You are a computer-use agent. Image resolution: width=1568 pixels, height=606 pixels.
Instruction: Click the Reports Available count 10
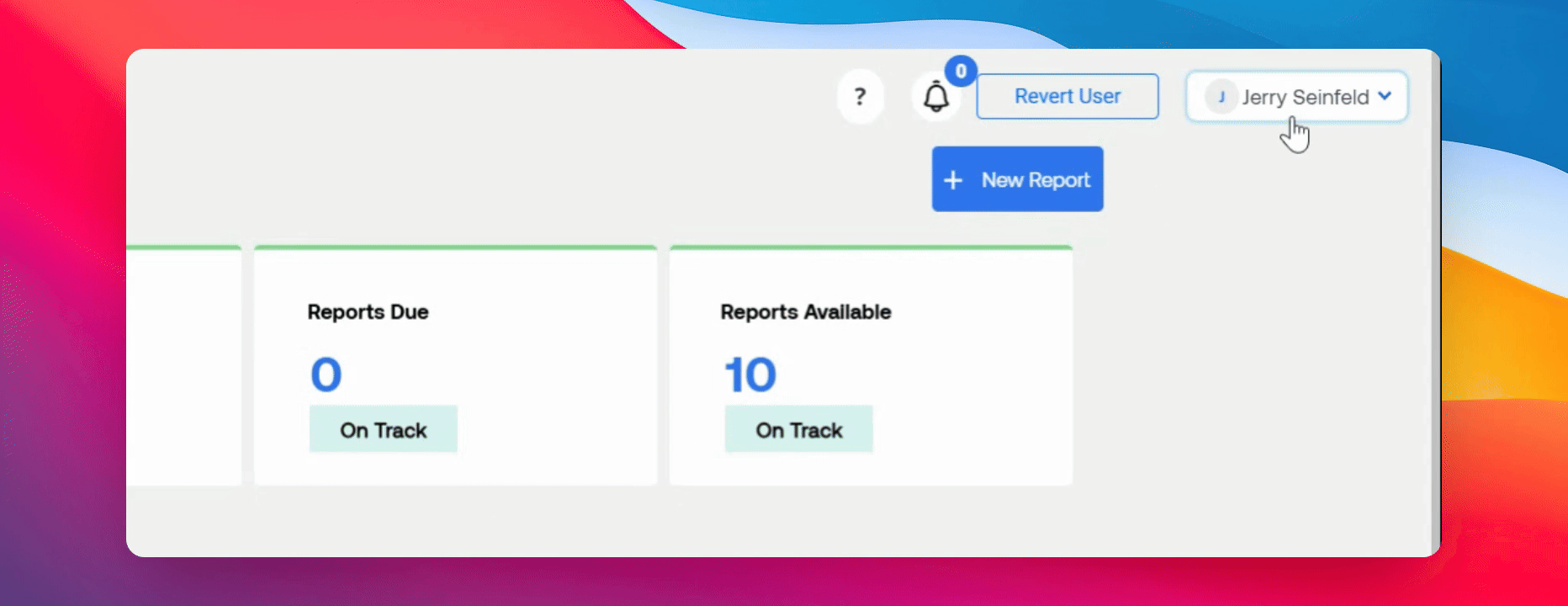750,375
